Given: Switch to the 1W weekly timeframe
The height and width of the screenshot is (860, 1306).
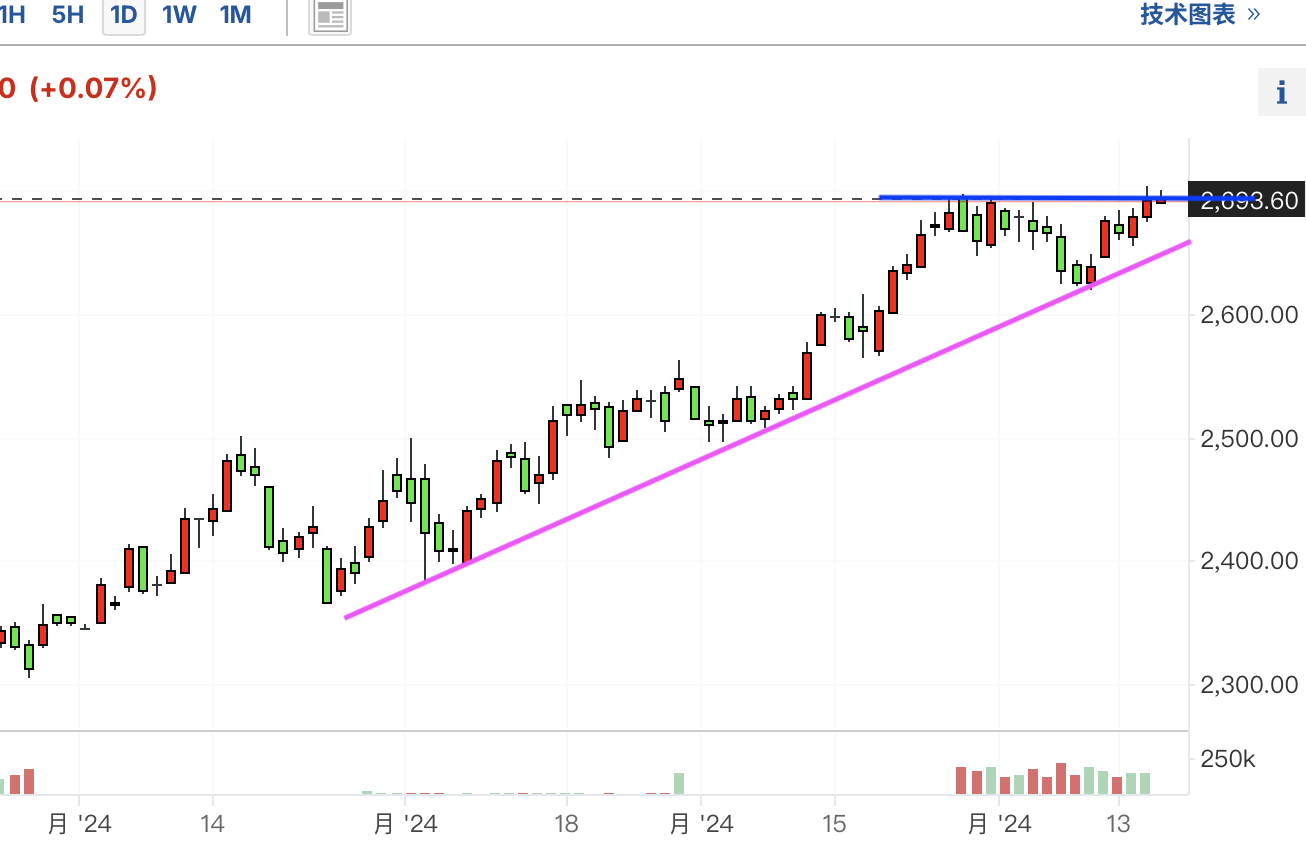Looking at the screenshot, I should tap(180, 15).
